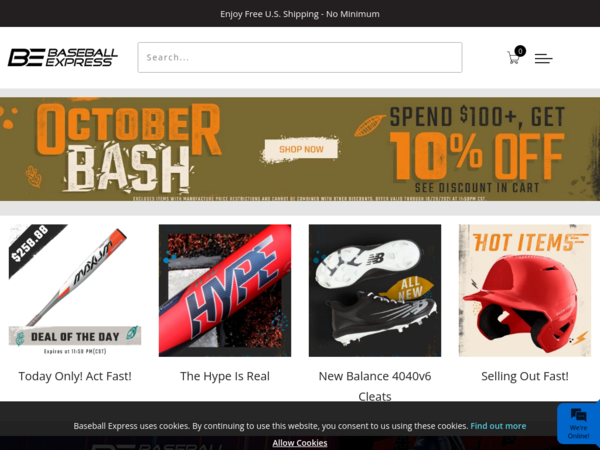
Task: Click the cart item count badge
Action: click(520, 51)
